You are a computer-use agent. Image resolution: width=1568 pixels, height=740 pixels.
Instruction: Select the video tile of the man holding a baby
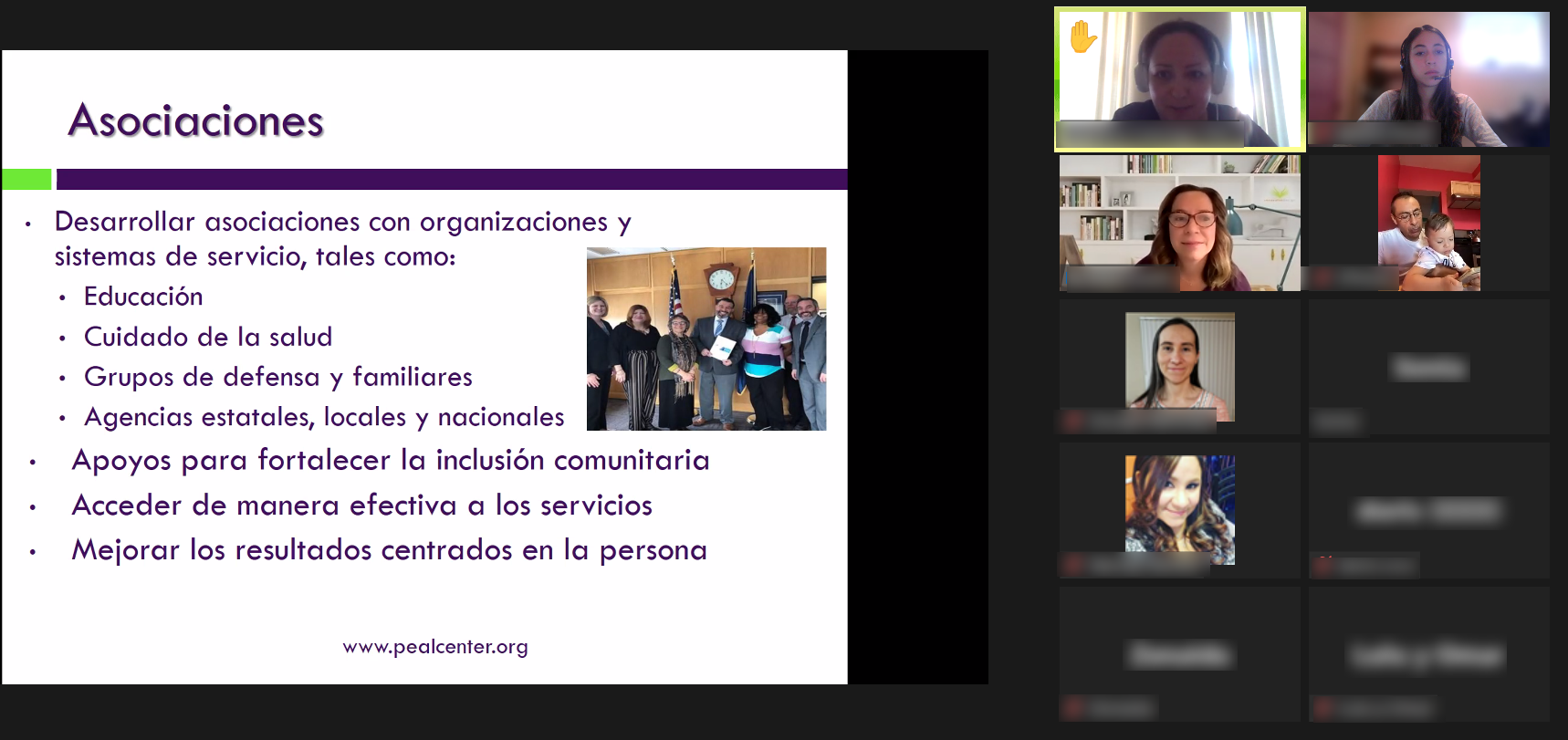[1429, 223]
